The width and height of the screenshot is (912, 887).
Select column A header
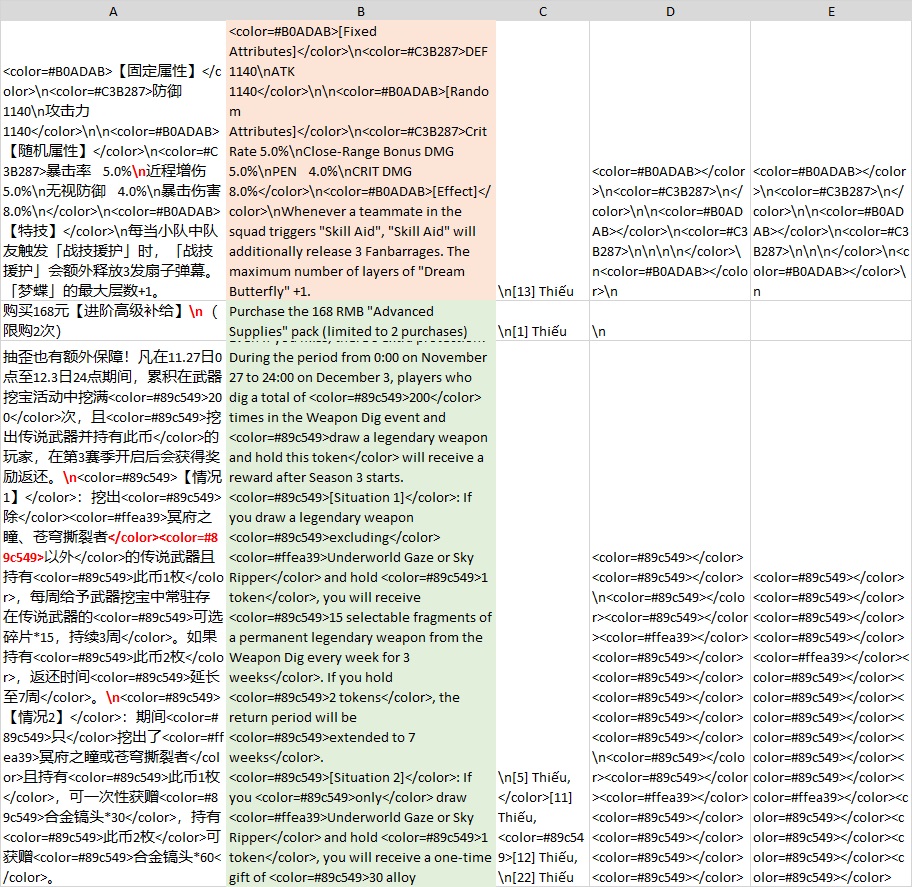pos(113,11)
